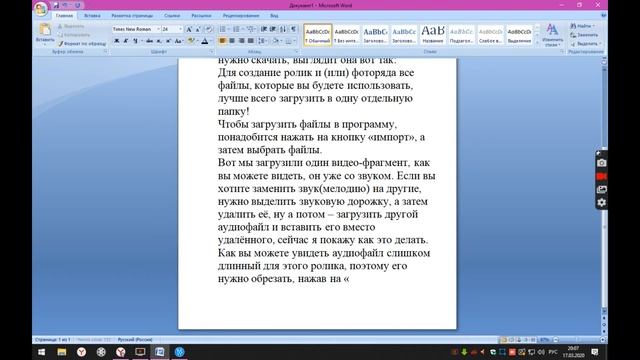
Task: Apply the Название (Title) style
Action: coord(433,35)
